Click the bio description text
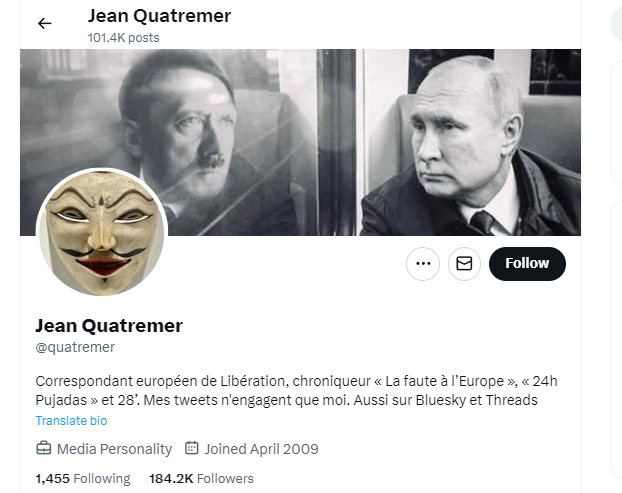This screenshot has height=493, width=622. tap(296, 390)
